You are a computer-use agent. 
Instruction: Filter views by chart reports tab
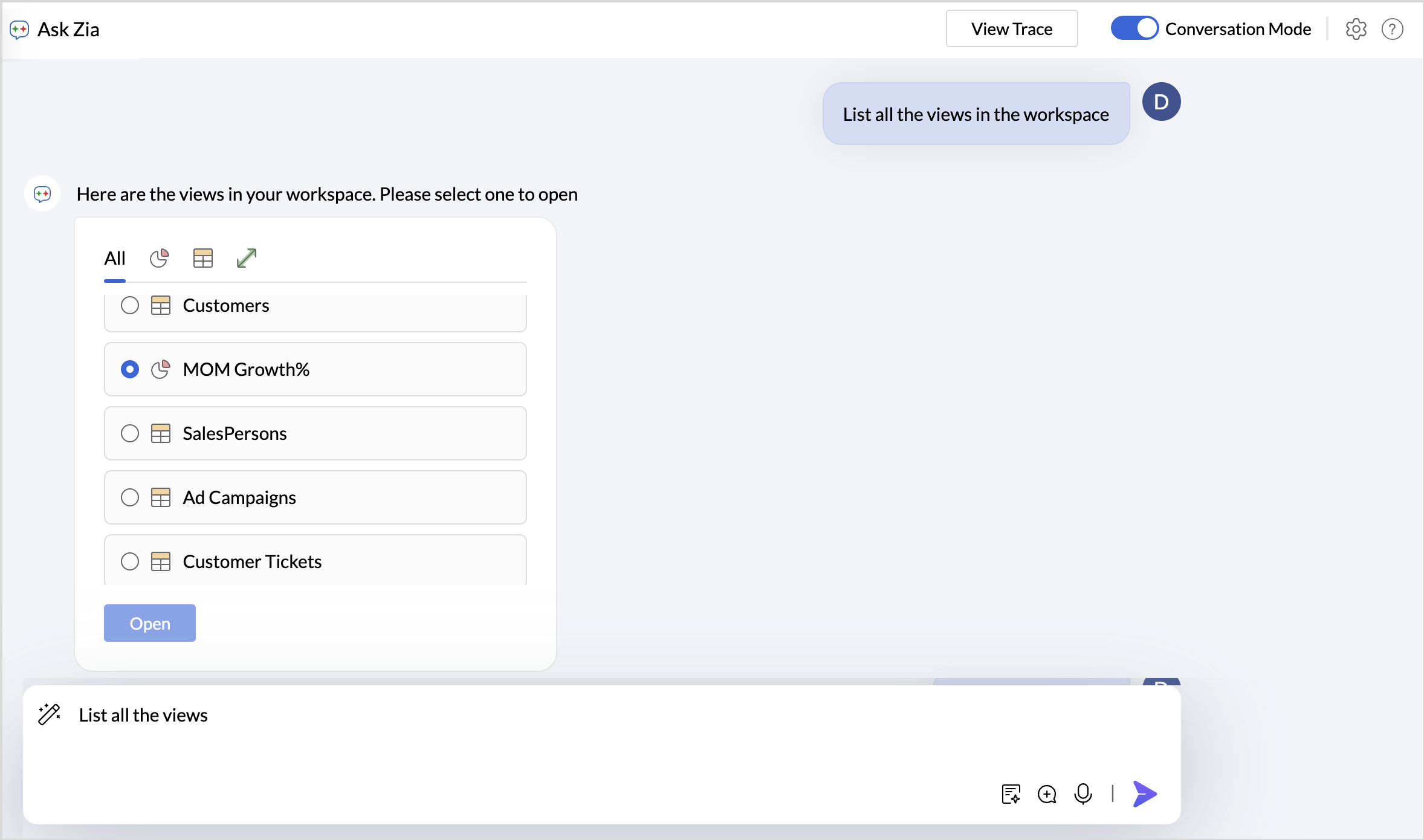160,259
